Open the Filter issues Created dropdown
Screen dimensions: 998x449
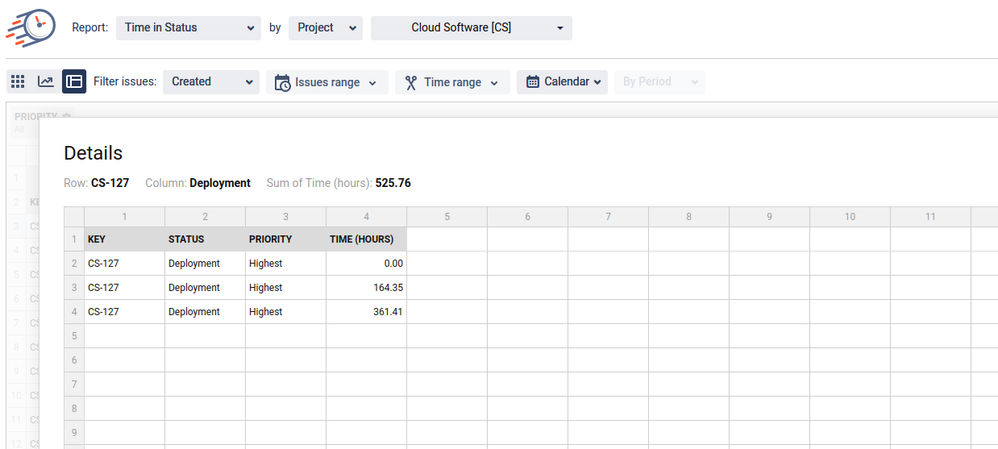(x=210, y=82)
